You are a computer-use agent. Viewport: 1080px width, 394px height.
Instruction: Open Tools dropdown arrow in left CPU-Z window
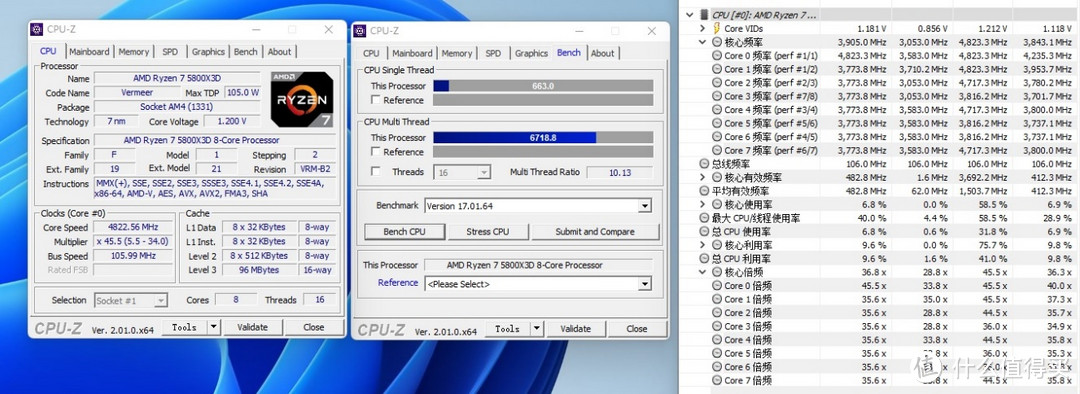point(213,327)
